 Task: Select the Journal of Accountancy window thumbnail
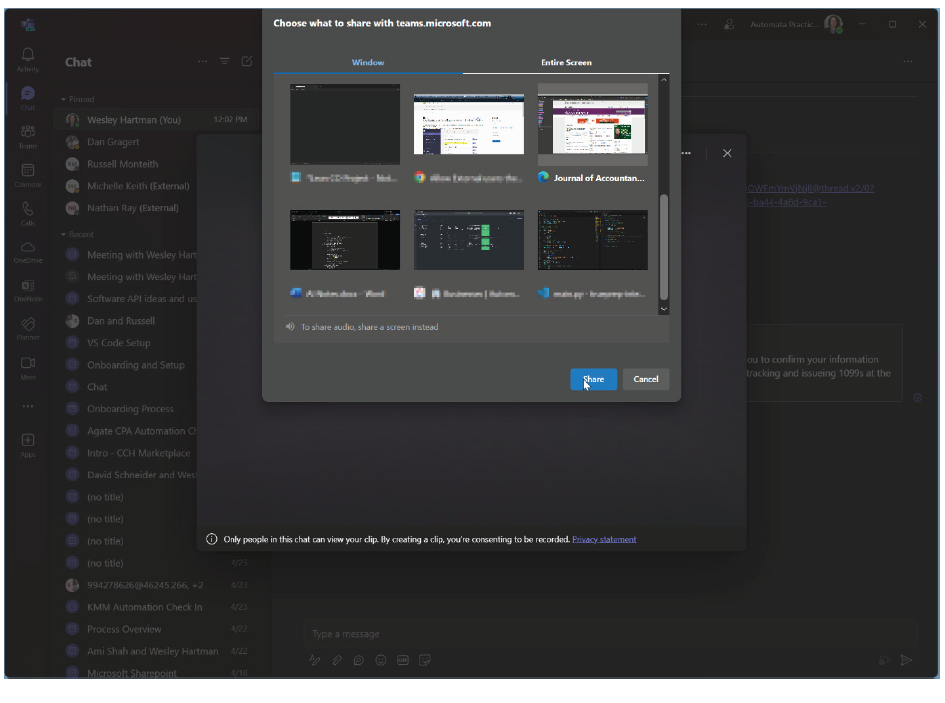click(592, 125)
